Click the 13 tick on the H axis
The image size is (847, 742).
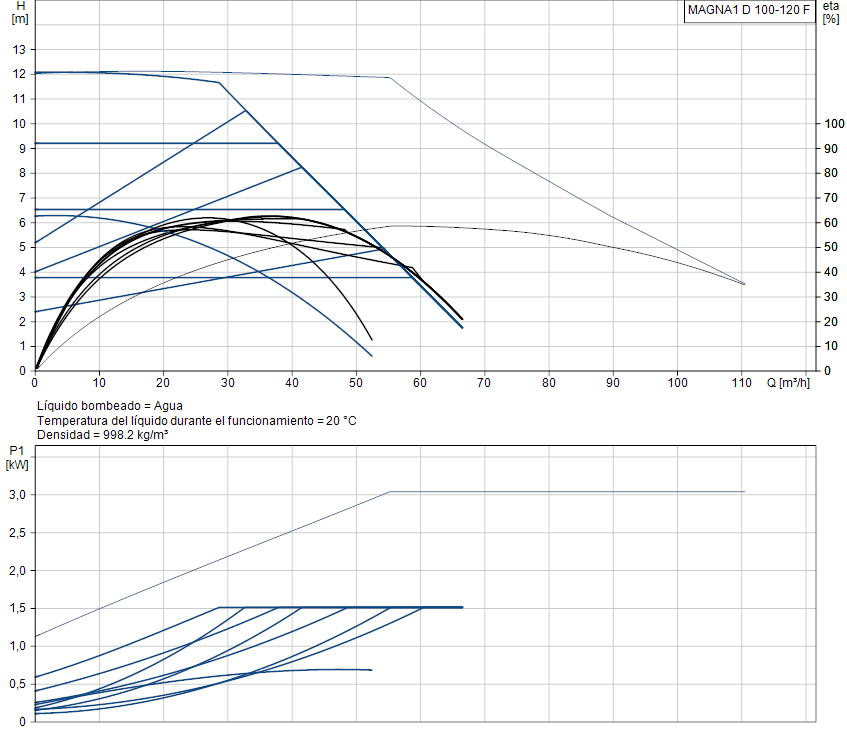click(19, 50)
